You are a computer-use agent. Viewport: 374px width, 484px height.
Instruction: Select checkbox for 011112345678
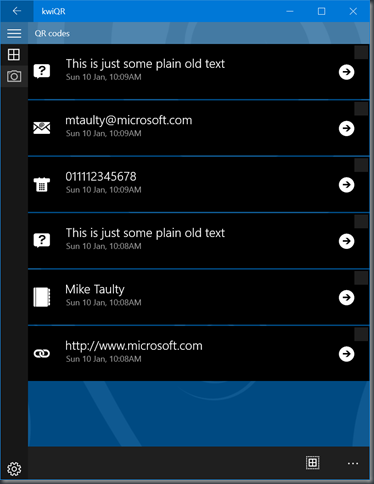(361, 165)
